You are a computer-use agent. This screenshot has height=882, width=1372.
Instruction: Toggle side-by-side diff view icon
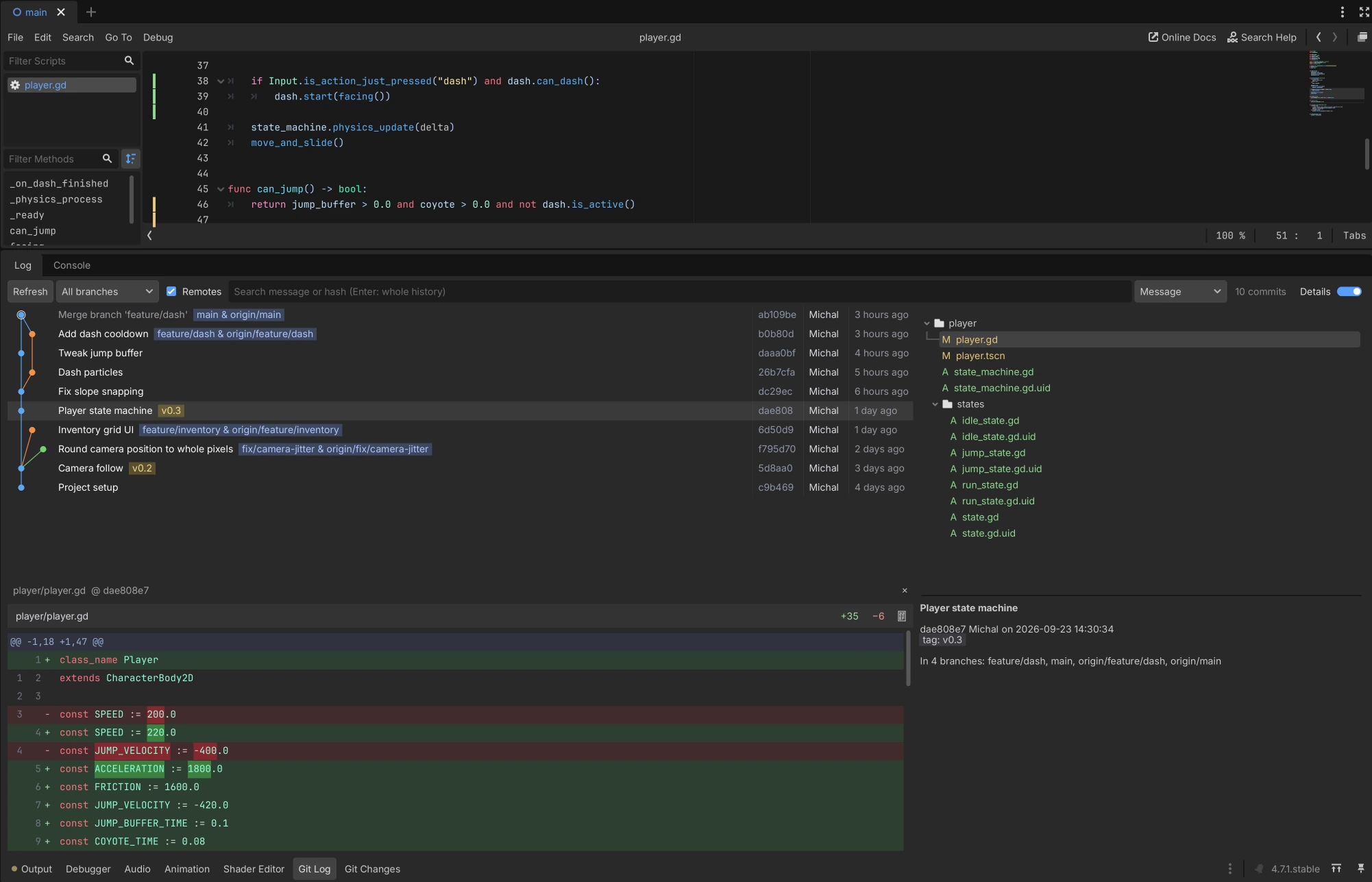point(902,617)
